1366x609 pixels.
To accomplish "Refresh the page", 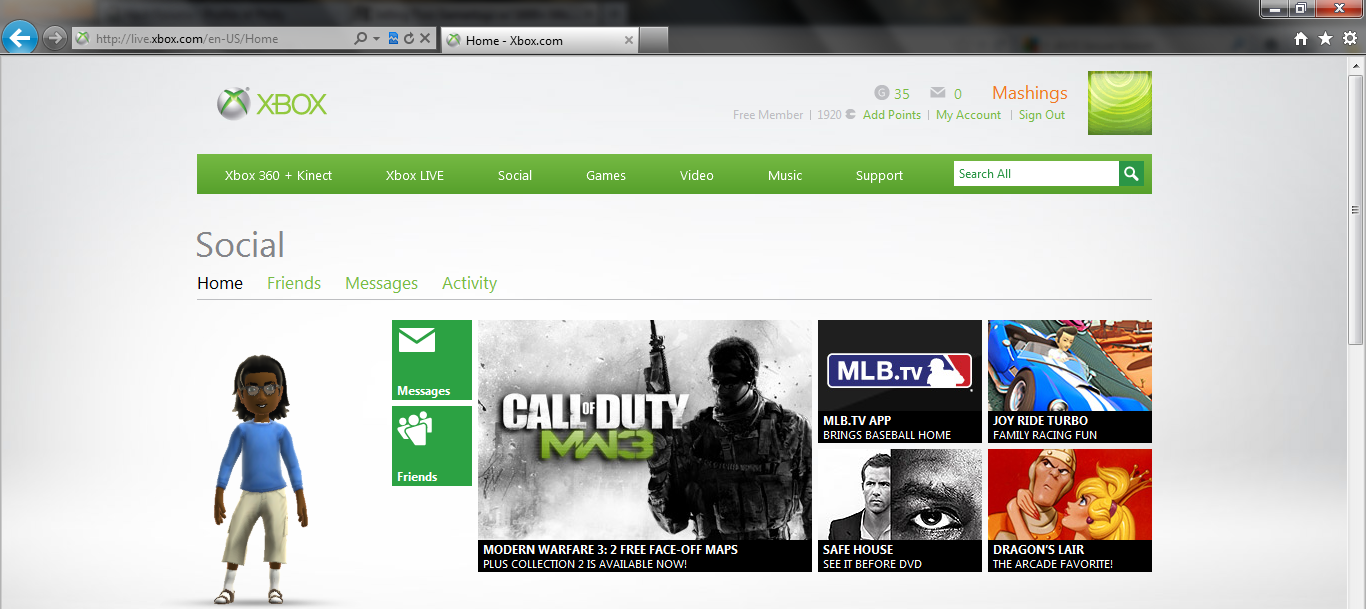I will pos(409,38).
